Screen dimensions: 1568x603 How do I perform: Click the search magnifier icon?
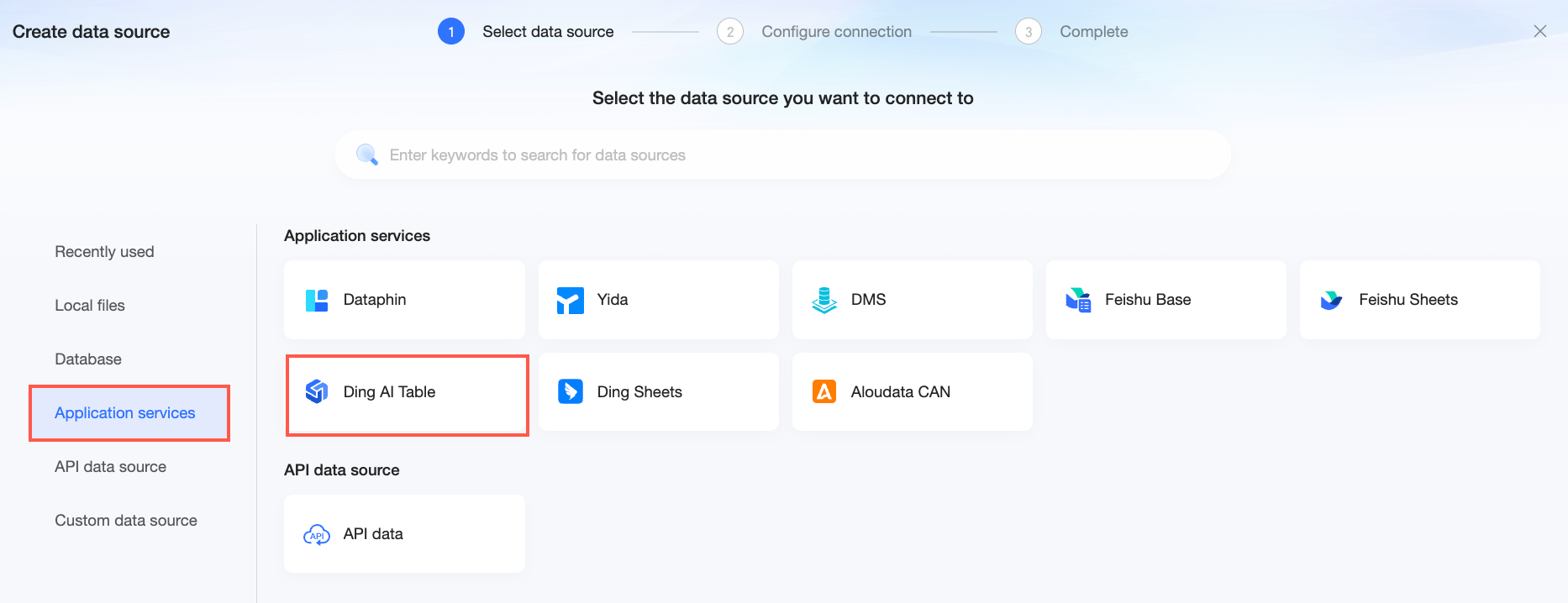tap(367, 155)
